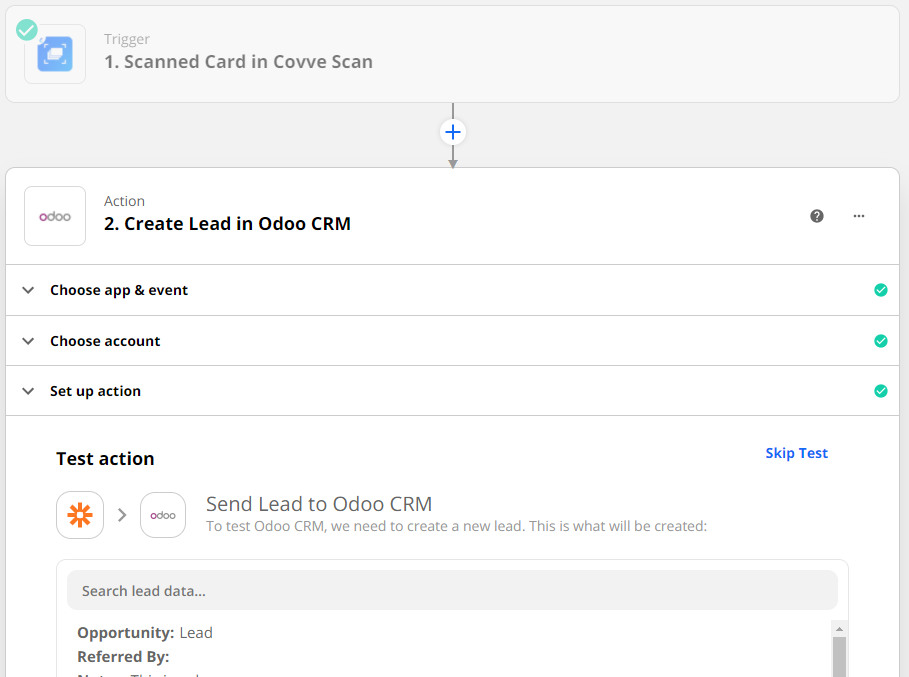Expand the Choose app & event chevron
Image resolution: width=909 pixels, height=677 pixels.
coord(28,290)
